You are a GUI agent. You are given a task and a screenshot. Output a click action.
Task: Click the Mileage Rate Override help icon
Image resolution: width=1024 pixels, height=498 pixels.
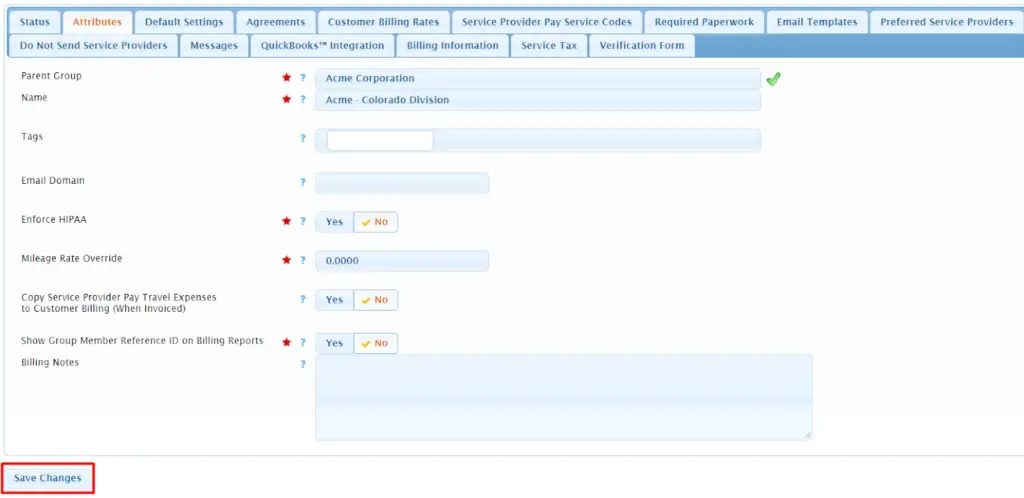(302, 260)
